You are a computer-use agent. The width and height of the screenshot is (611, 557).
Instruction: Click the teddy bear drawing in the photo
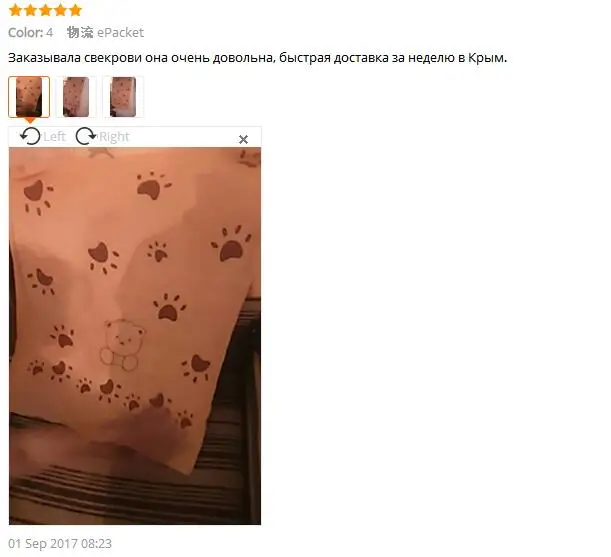pos(122,344)
